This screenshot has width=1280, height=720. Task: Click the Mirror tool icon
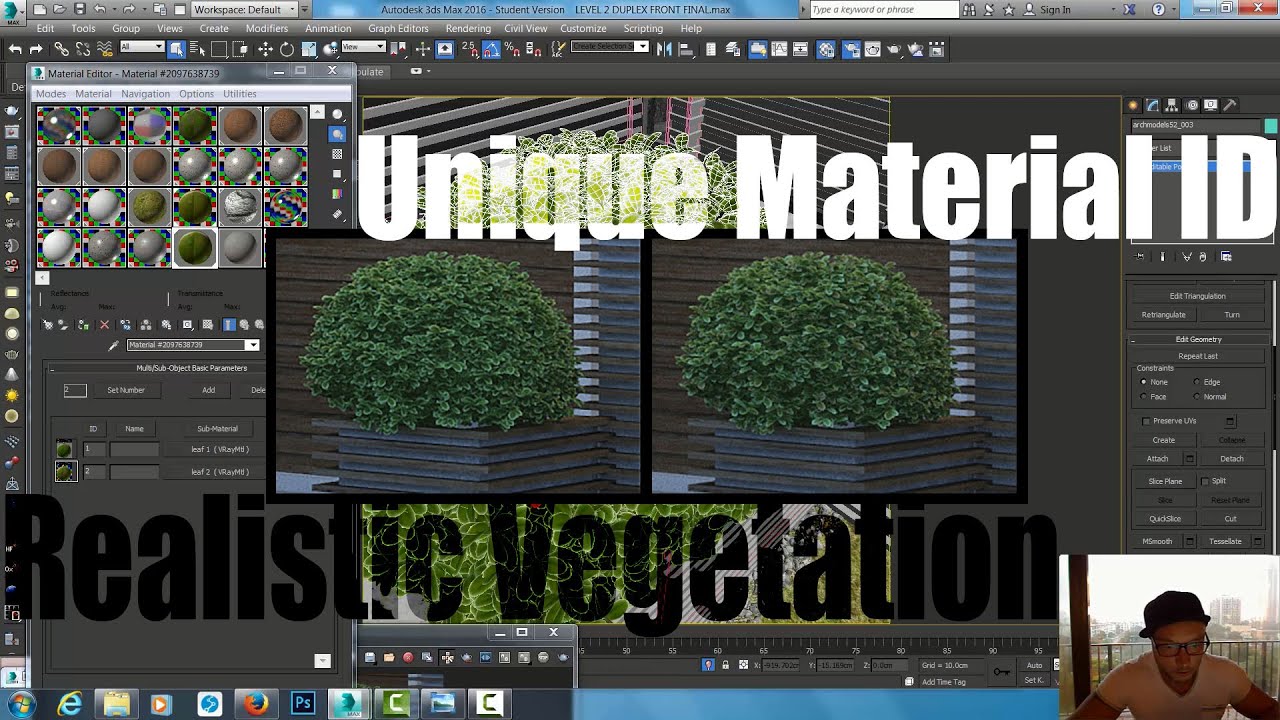[x=662, y=49]
